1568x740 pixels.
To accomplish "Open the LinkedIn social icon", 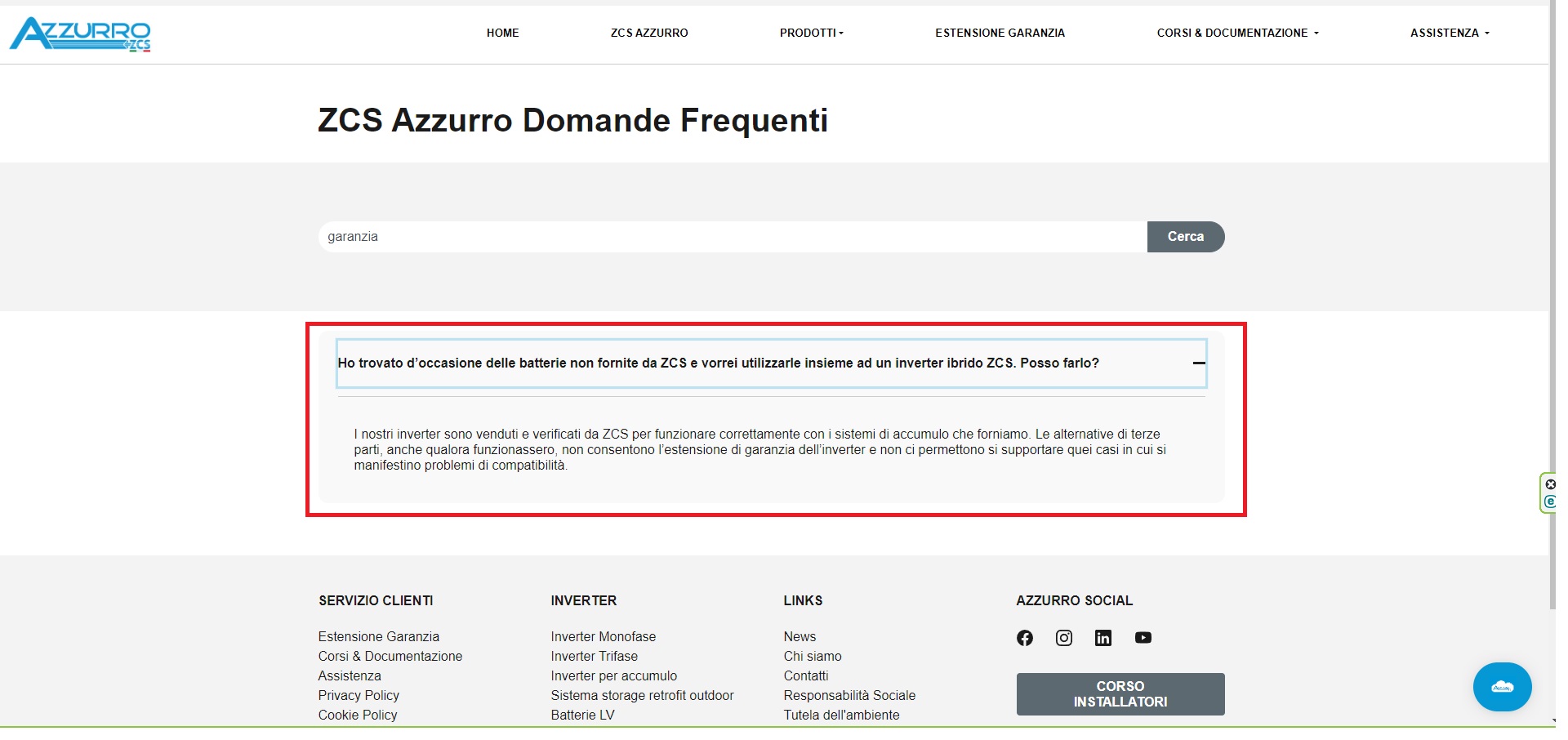I will pos(1103,638).
